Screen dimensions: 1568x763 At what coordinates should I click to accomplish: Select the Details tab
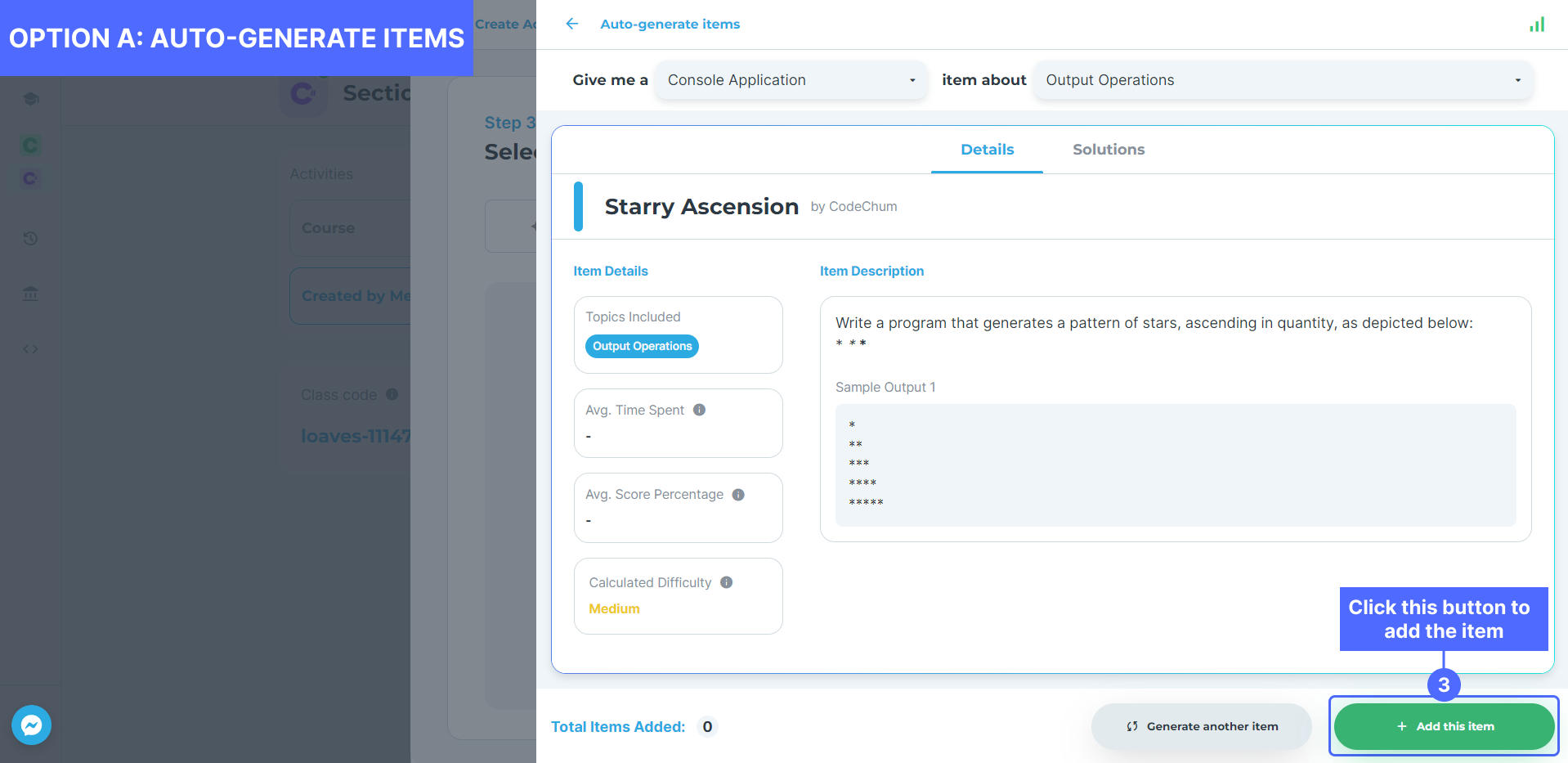(987, 150)
